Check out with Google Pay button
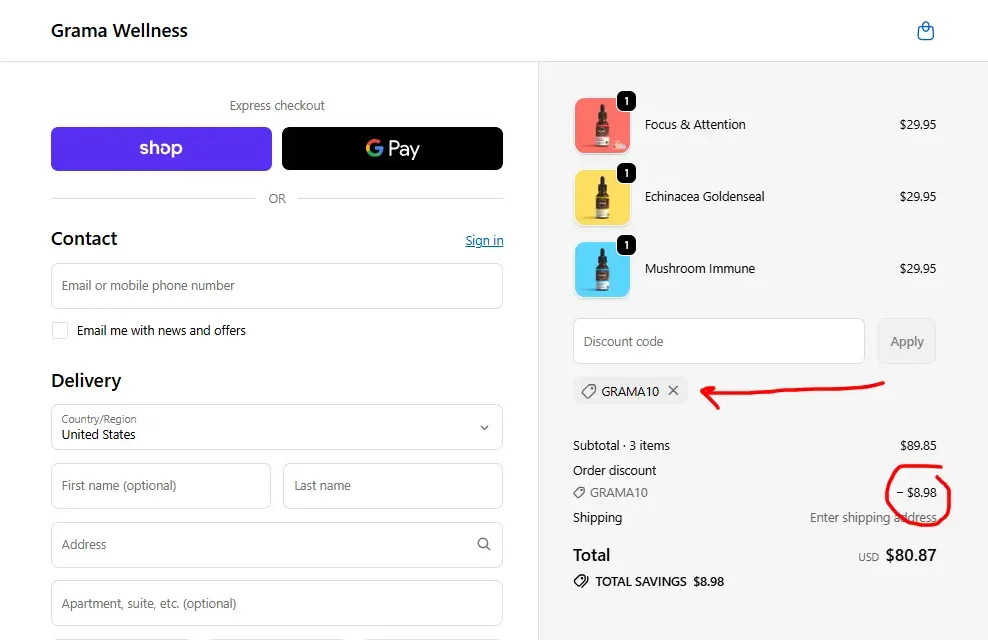Image resolution: width=988 pixels, height=640 pixels. click(392, 149)
